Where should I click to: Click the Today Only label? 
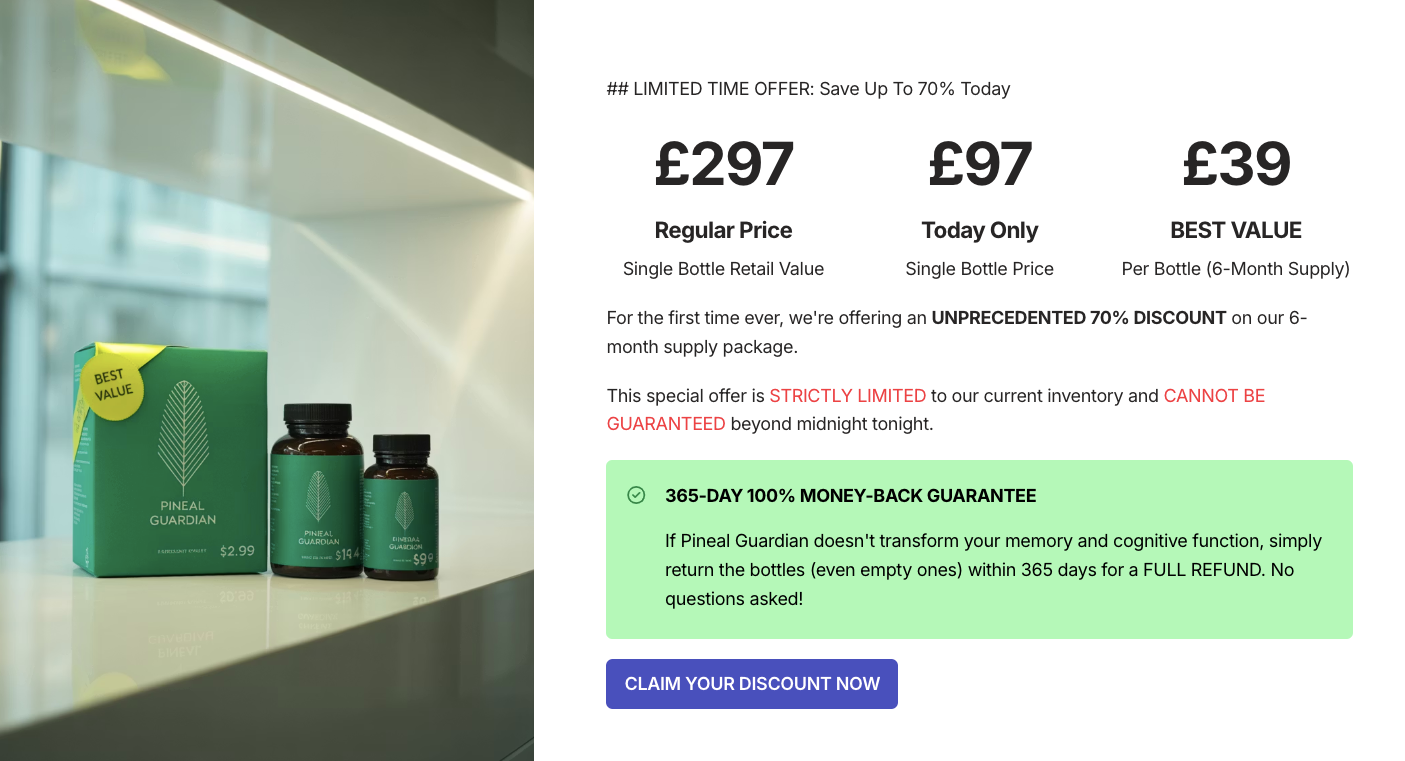pos(979,230)
